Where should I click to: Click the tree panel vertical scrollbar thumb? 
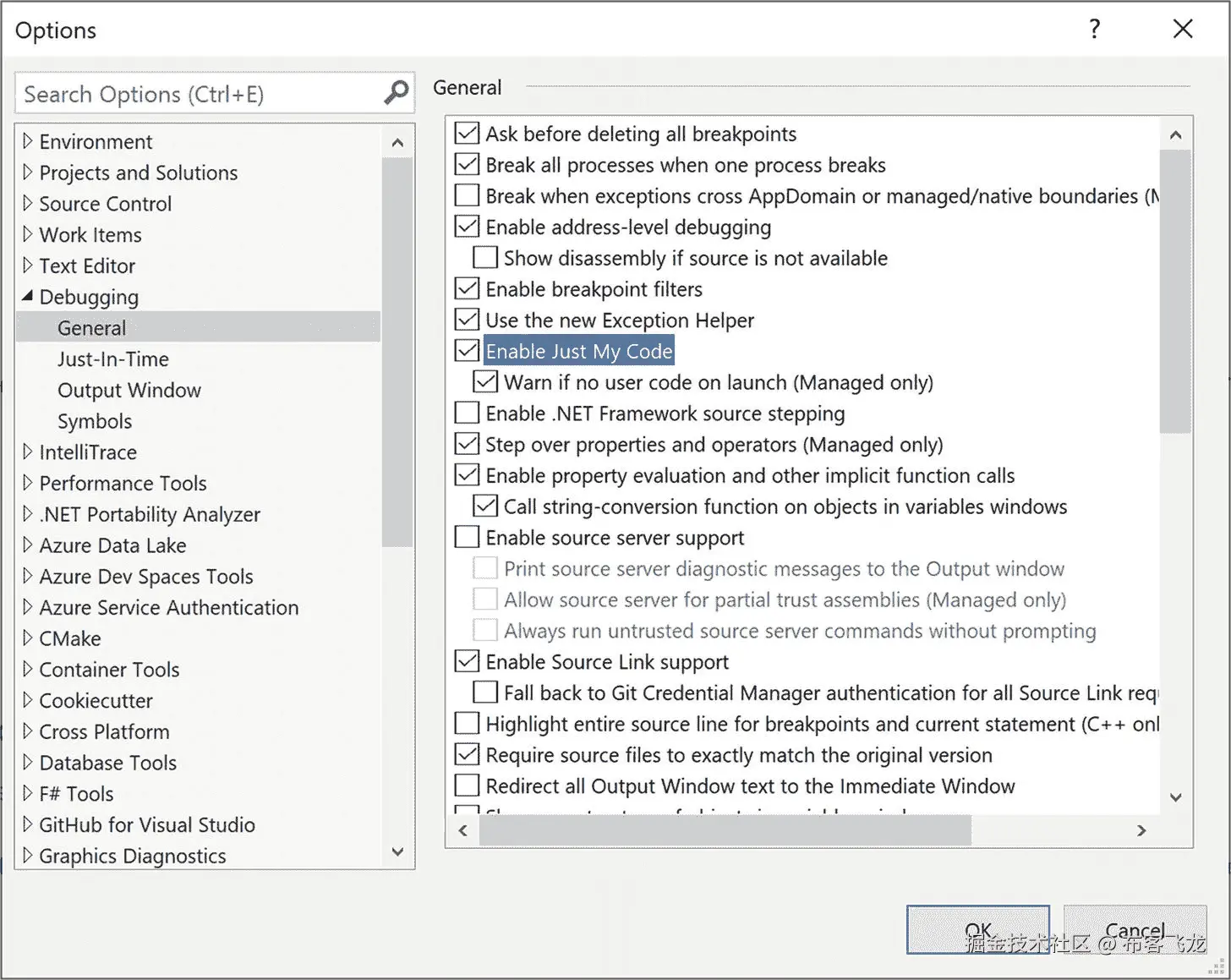[397, 353]
